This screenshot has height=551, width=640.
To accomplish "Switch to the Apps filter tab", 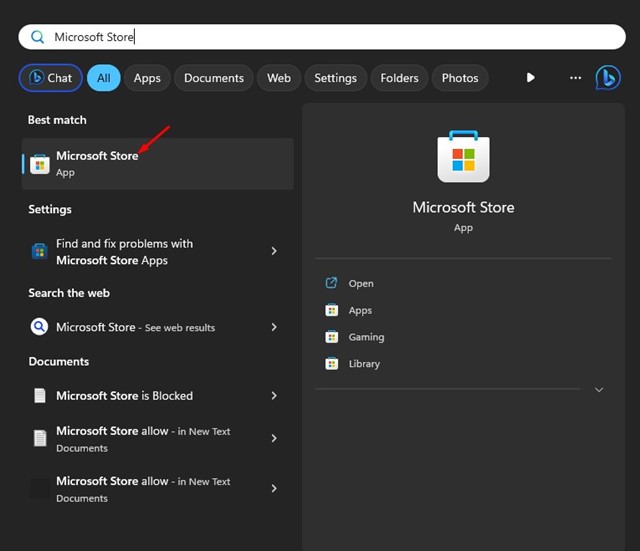I will click(147, 78).
